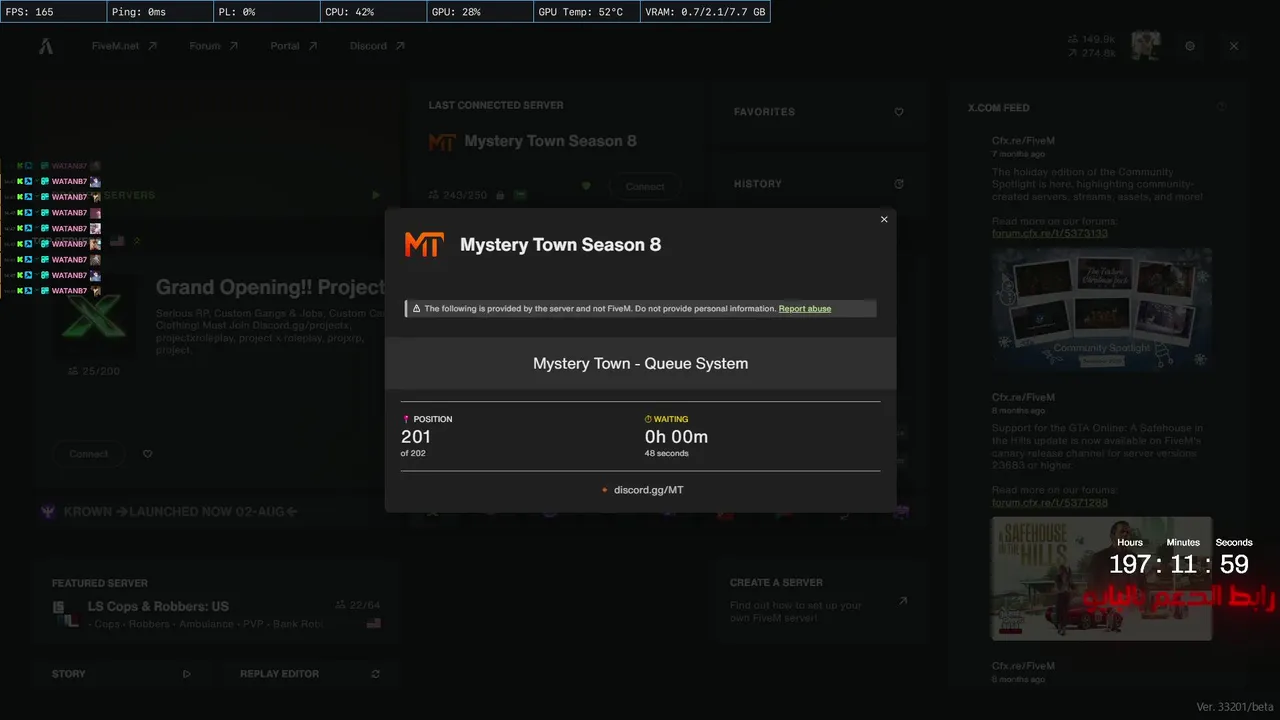This screenshot has height=720, width=1280.
Task: Click the MT logo in Last Connected Server
Action: 442,142
